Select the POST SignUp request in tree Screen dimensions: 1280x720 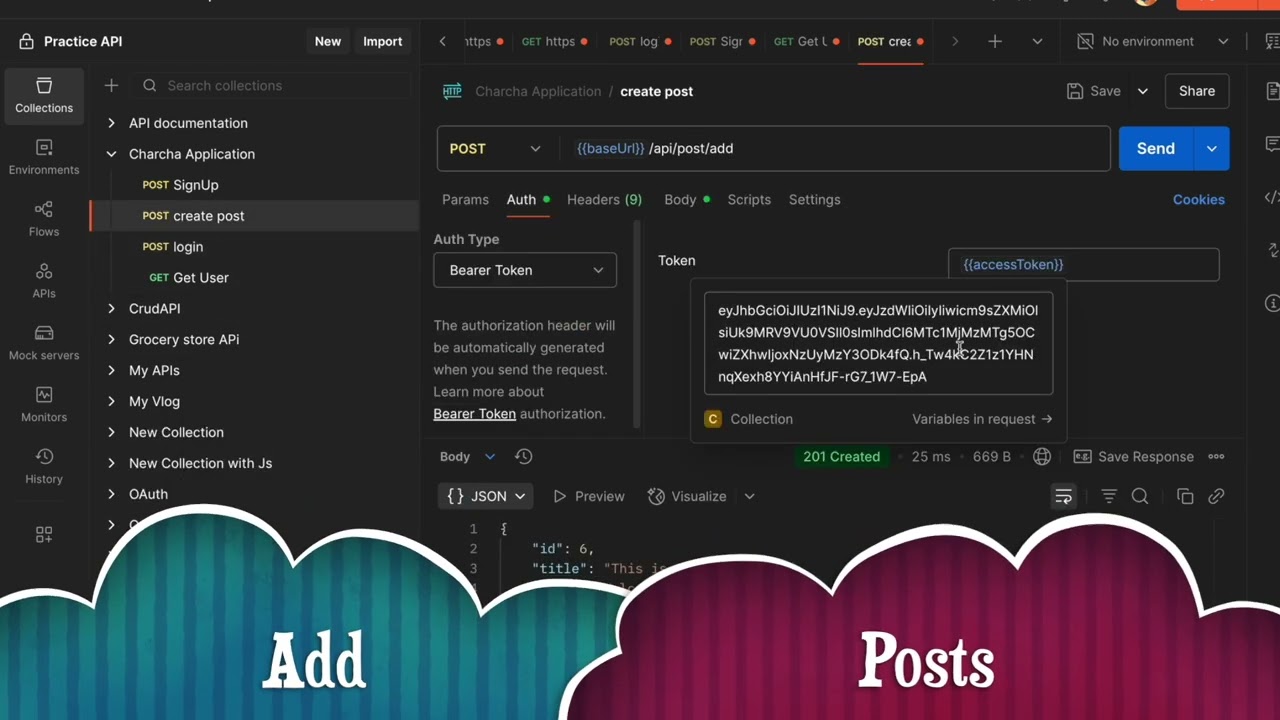[255, 185]
